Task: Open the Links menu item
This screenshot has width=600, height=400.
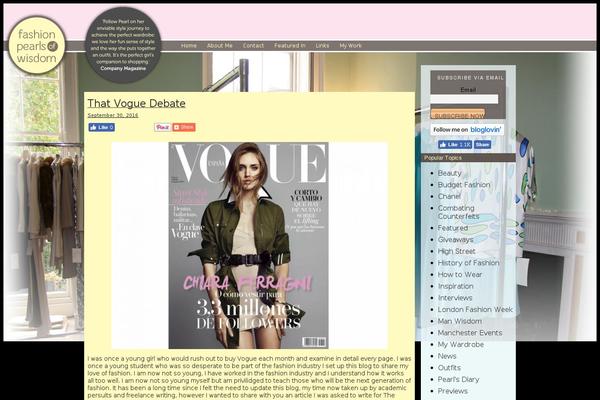Action: [x=322, y=46]
